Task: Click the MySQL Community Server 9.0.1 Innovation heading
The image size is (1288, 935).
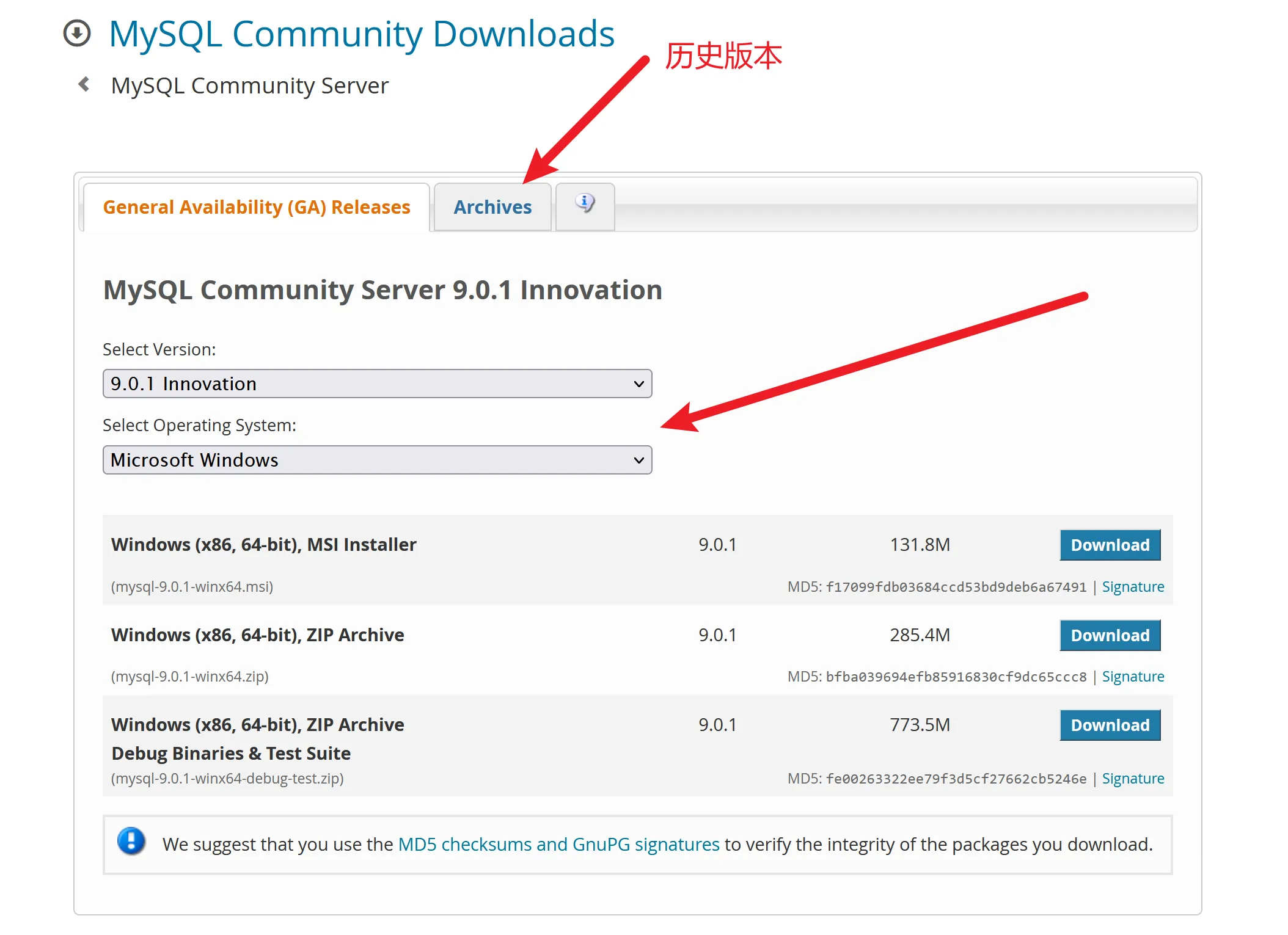Action: tap(382, 289)
